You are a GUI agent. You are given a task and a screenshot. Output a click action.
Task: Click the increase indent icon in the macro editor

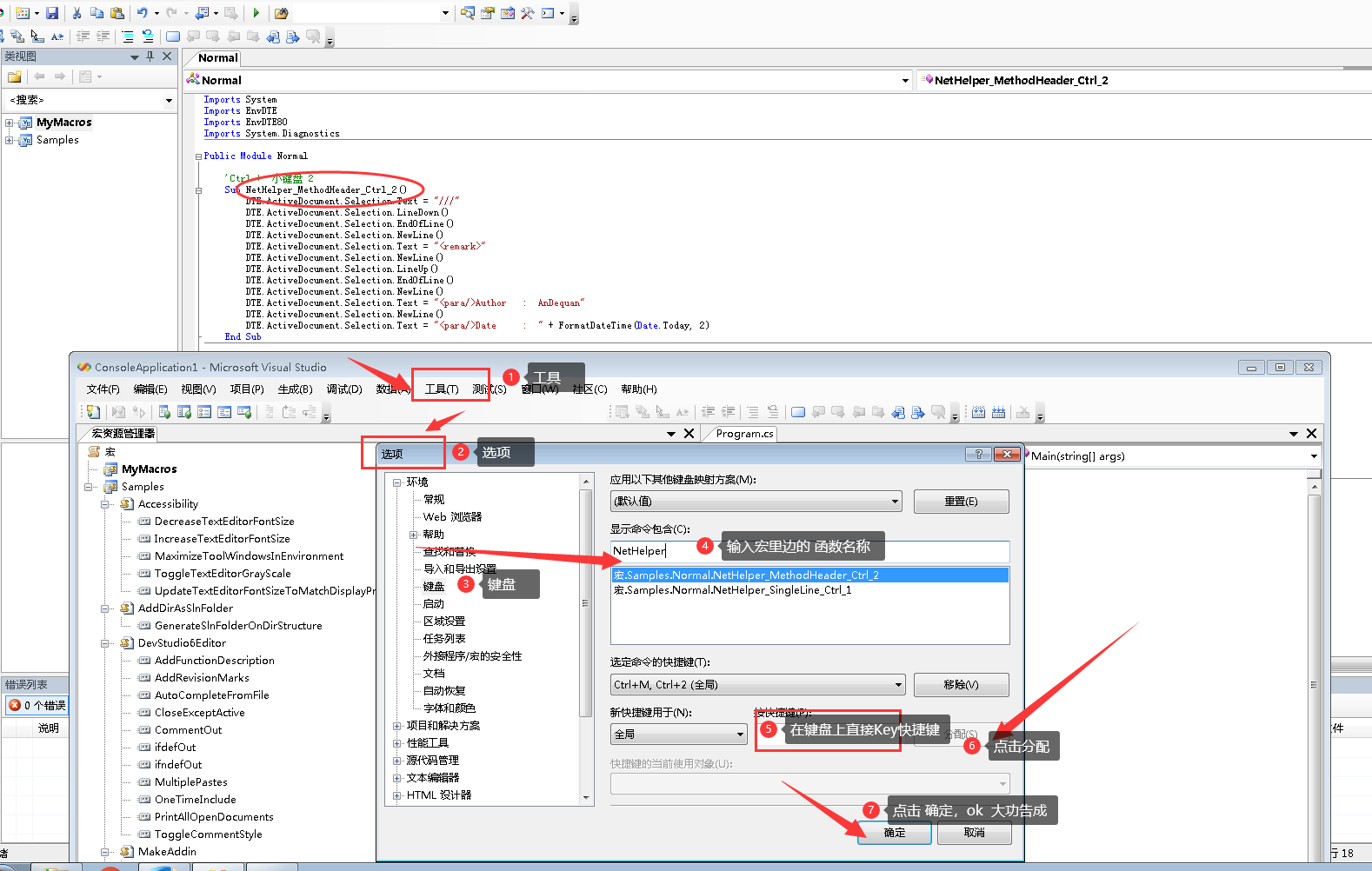tap(103, 36)
